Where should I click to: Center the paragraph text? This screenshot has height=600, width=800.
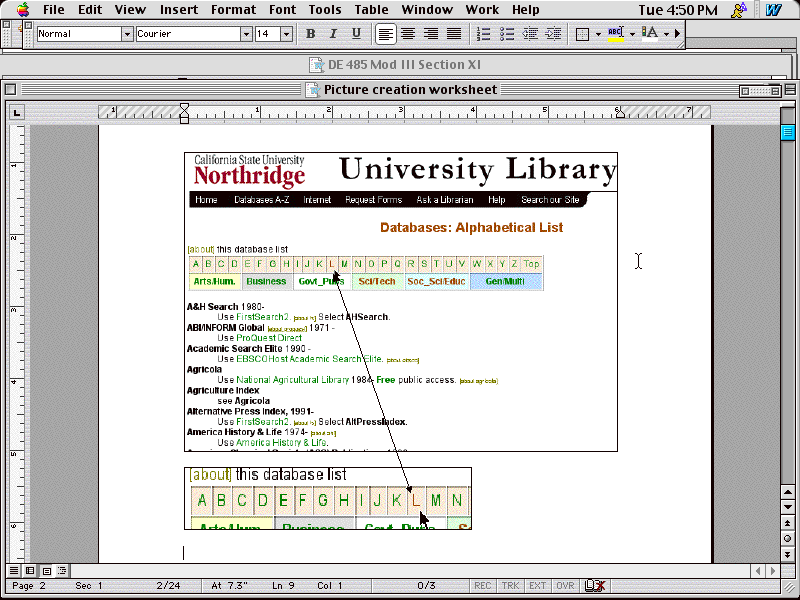(x=408, y=34)
